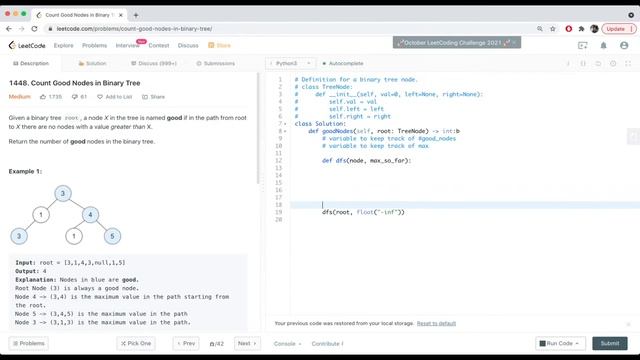Open the Discuss menu item
Screen dimensions: 640x360
[x=188, y=45]
